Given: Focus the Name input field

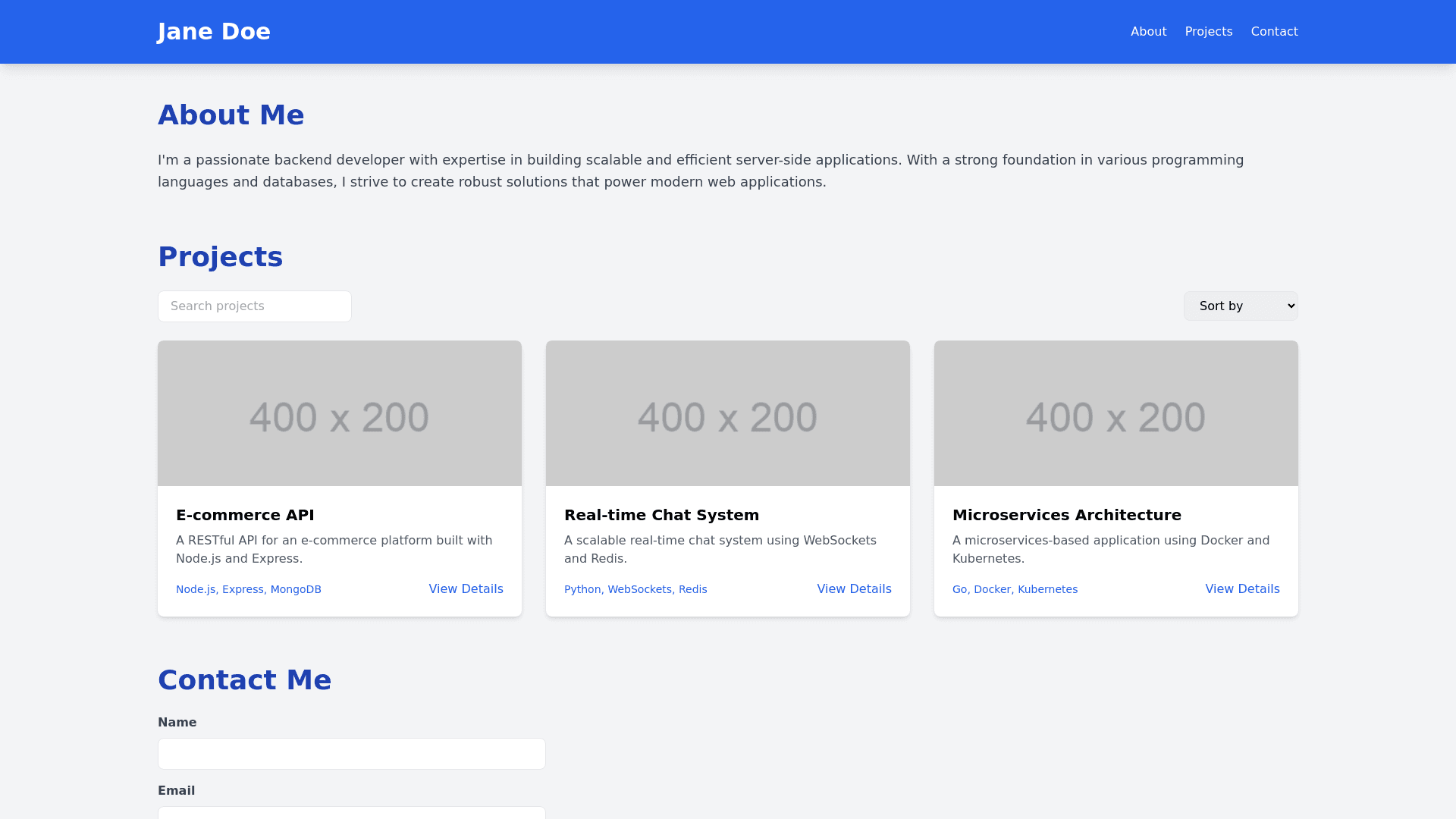Looking at the screenshot, I should pyautogui.click(x=352, y=754).
